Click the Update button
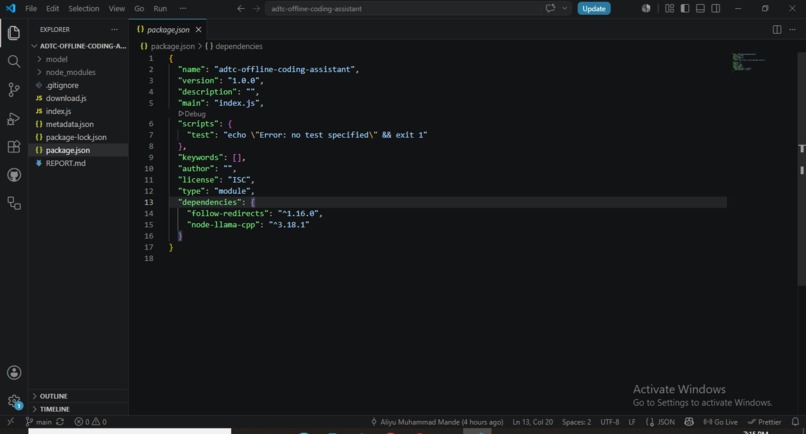The image size is (806, 434). 594,9
